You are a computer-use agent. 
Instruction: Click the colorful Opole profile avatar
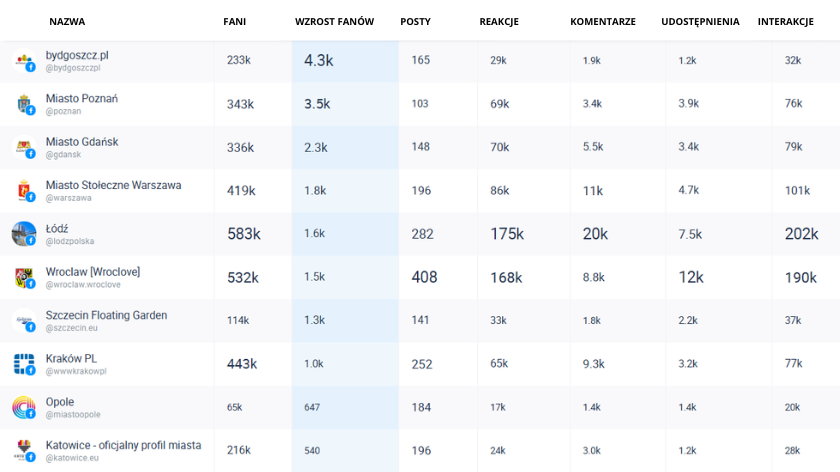(x=23, y=408)
